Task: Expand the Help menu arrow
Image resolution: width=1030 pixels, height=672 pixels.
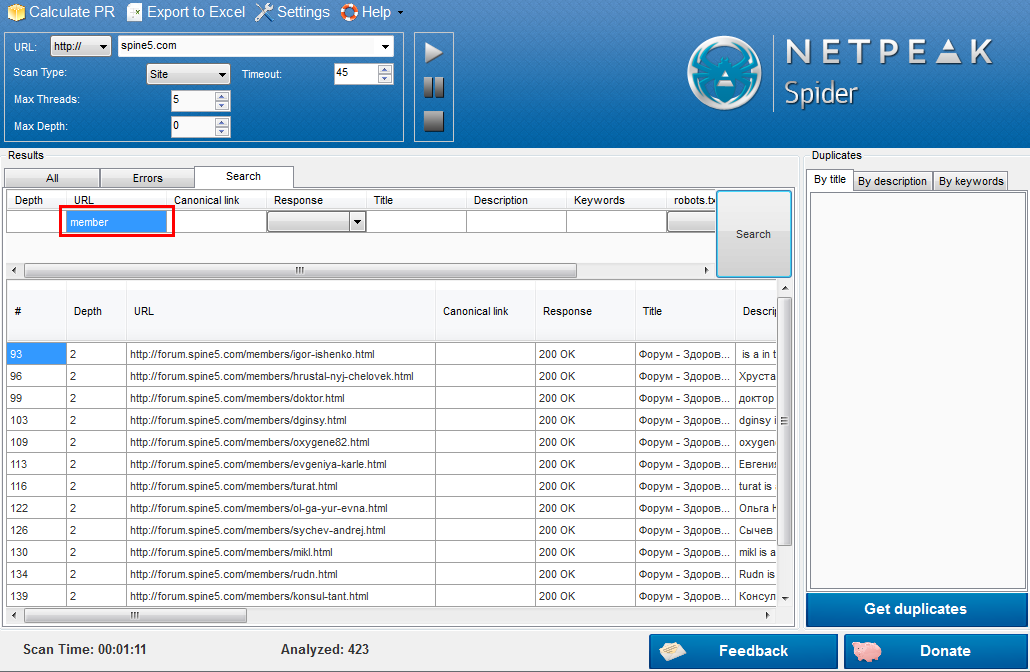Action: [x=401, y=12]
